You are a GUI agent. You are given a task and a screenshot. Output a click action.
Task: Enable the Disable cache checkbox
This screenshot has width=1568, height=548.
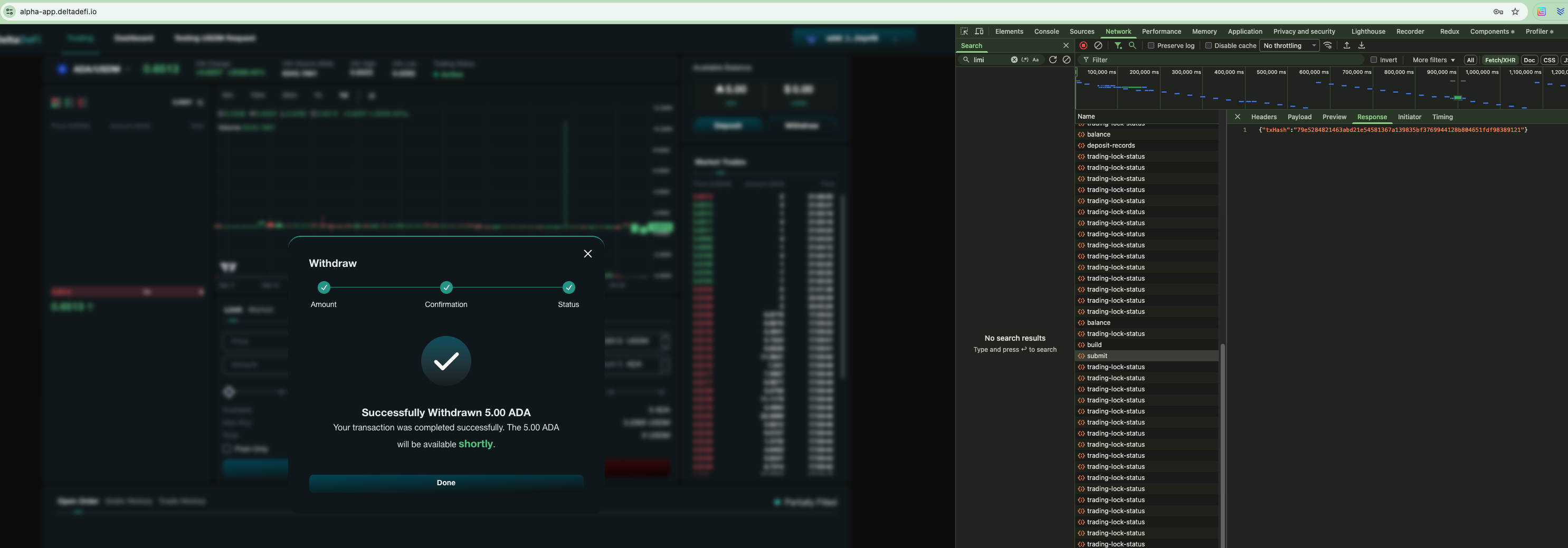coord(1208,45)
